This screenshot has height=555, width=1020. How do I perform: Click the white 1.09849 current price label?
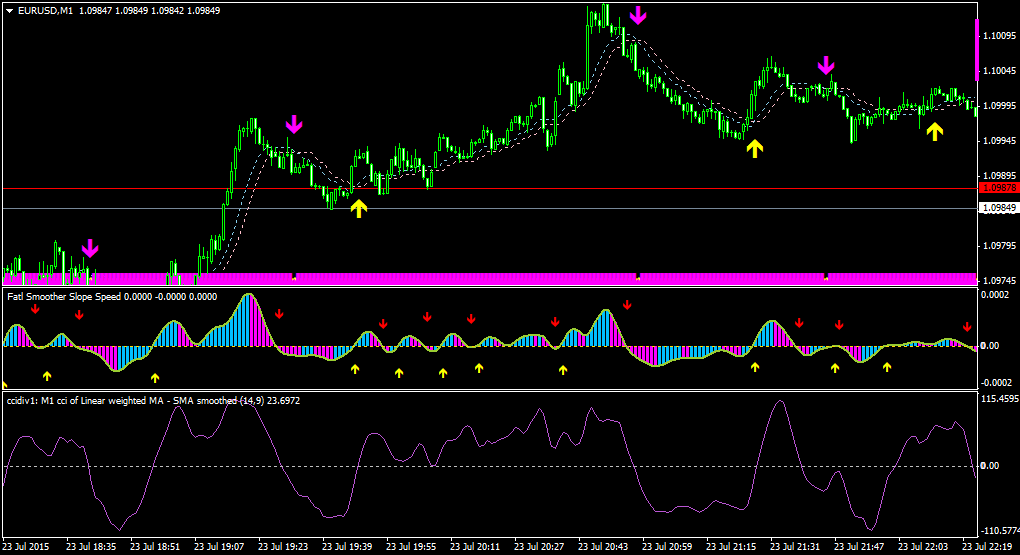(999, 208)
